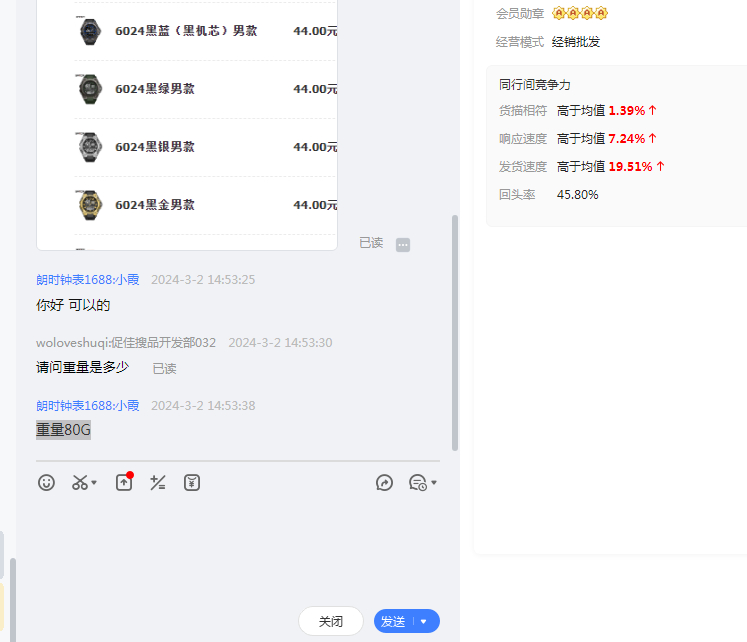Expand the screenshot tool dropdown arrow
747x642 pixels.
click(x=94, y=483)
